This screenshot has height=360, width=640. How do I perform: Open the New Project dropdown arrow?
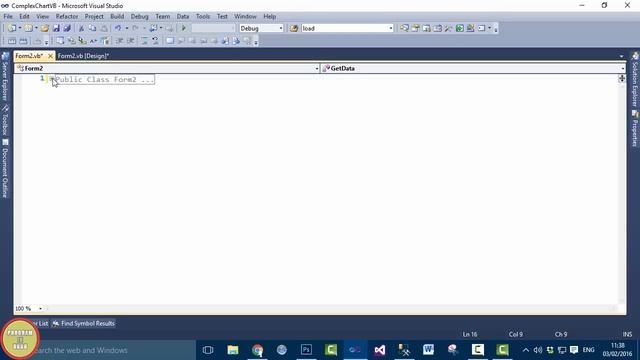(20, 28)
